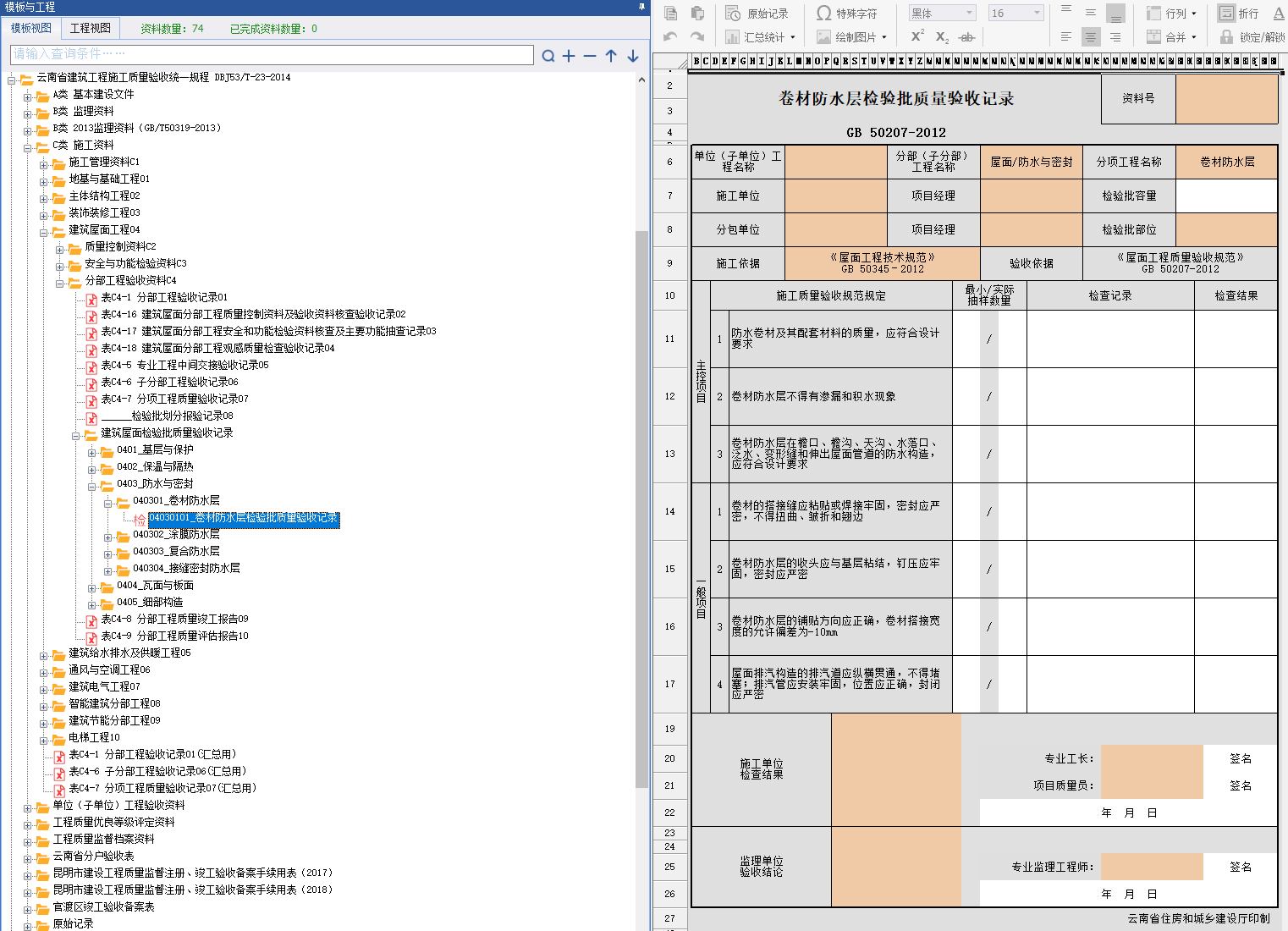Screen dimensions: 1288x931
Task: Select 0405_细部构造 folder
Action: tap(150, 602)
